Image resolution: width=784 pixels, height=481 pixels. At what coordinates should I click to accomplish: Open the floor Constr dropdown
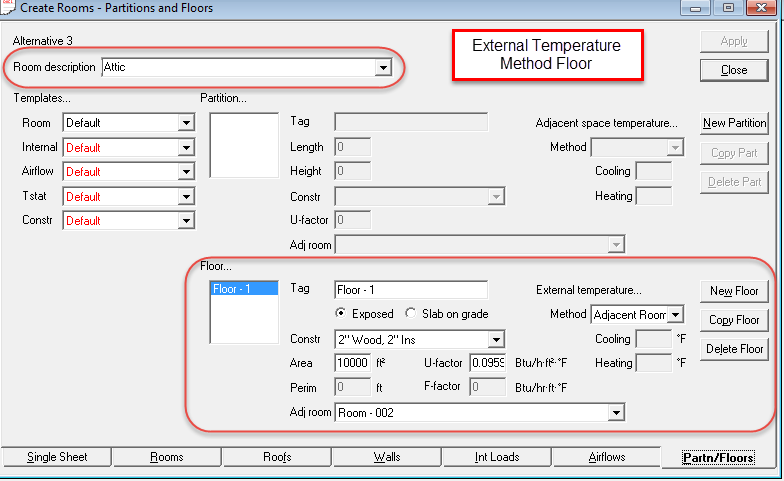point(496,339)
